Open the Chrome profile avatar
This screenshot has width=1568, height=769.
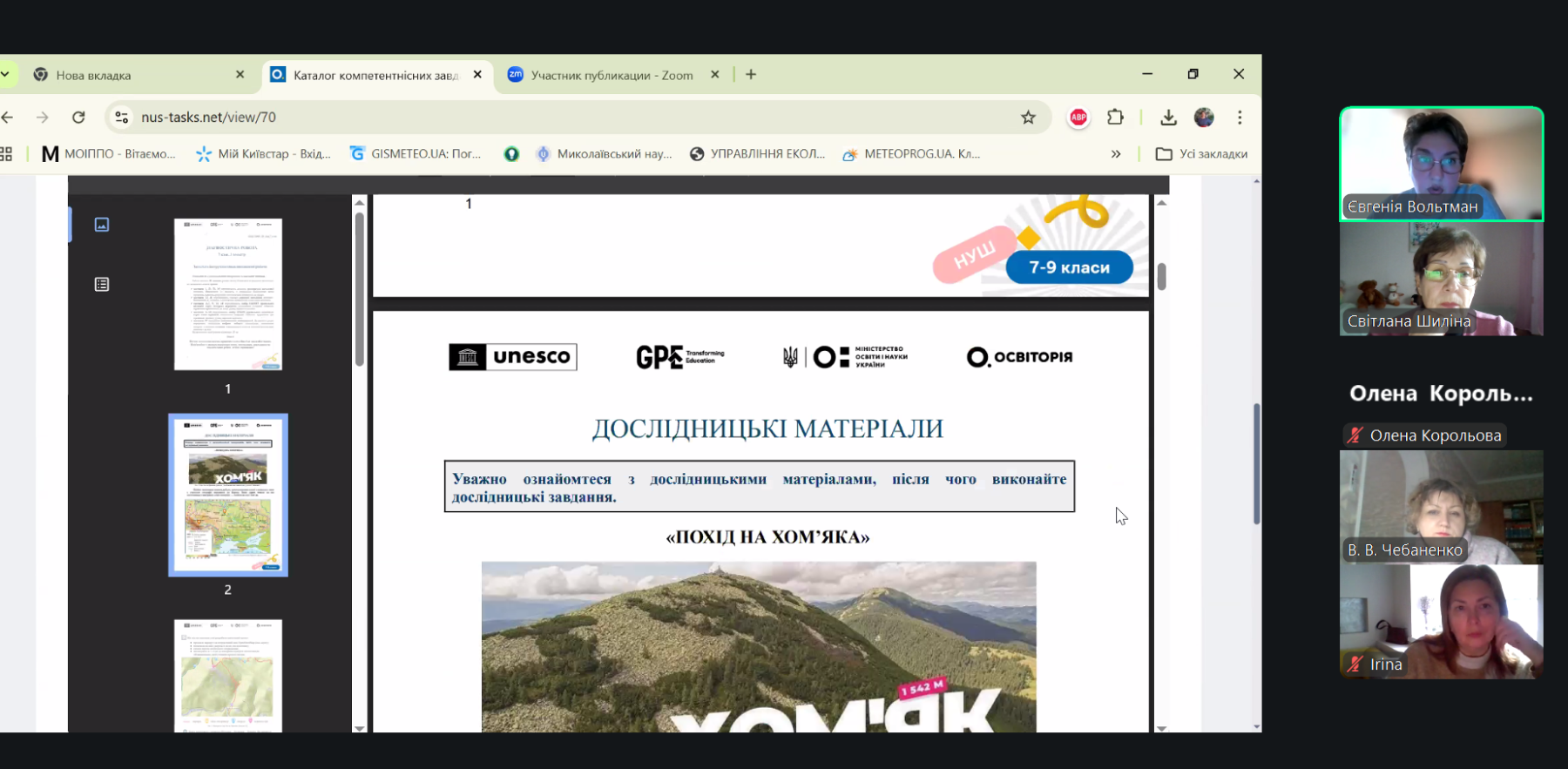click(1204, 118)
